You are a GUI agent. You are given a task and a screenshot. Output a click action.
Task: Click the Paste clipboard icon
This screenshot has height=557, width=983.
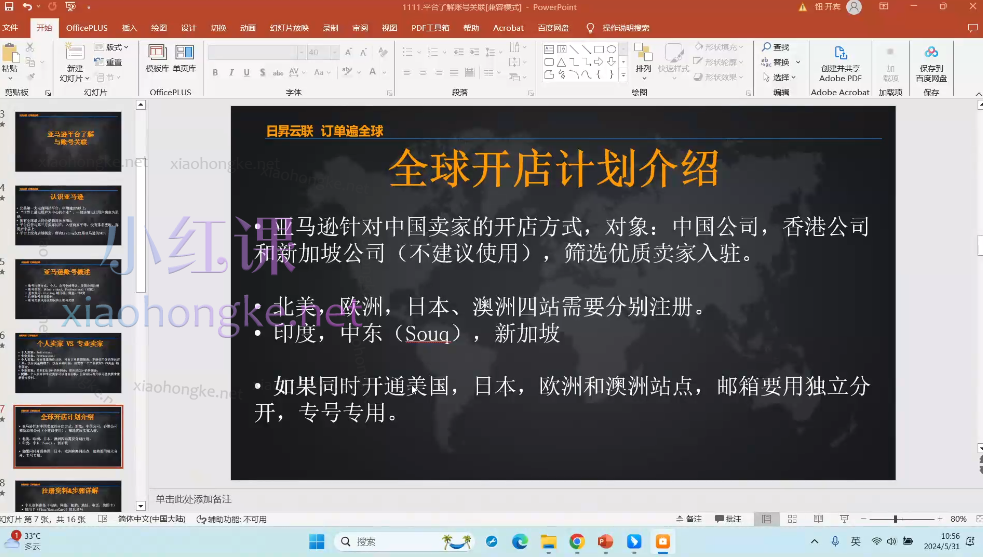click(x=9, y=53)
